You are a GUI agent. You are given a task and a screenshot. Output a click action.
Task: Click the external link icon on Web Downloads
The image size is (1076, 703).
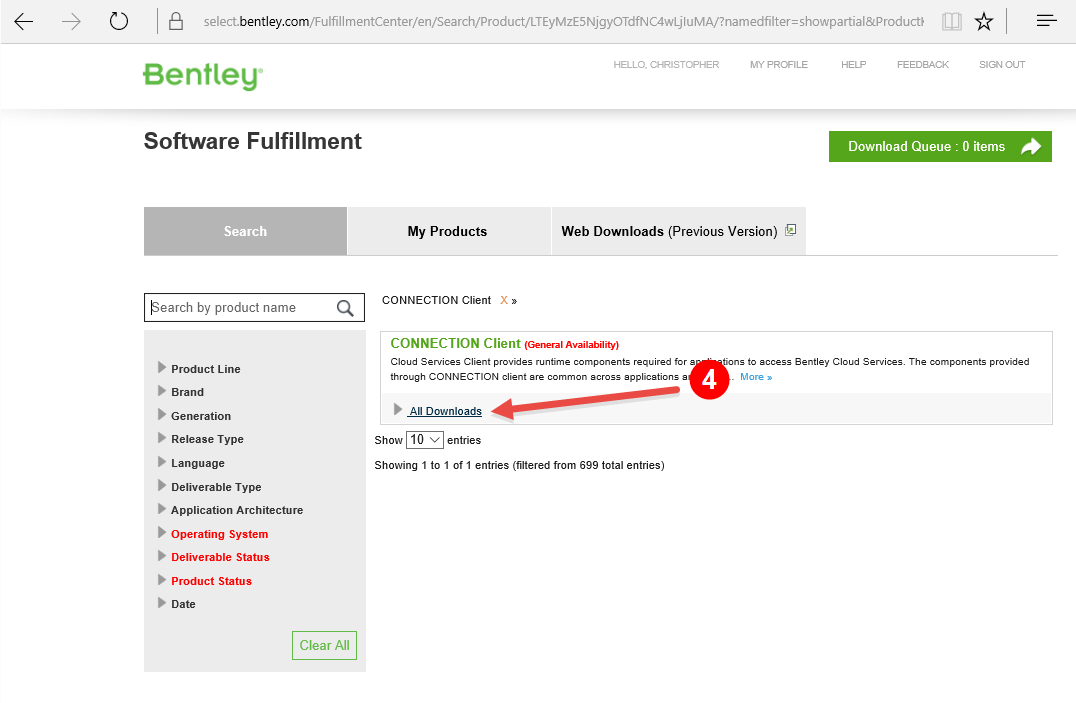(x=791, y=230)
